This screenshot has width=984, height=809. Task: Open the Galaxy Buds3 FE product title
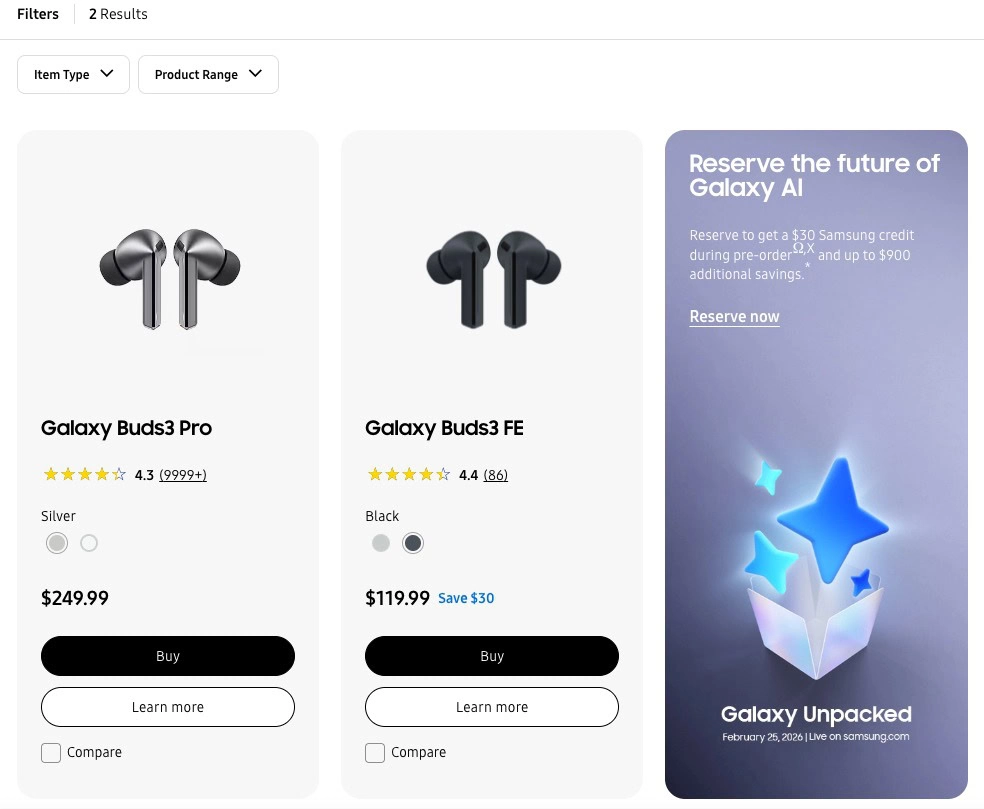click(x=444, y=428)
